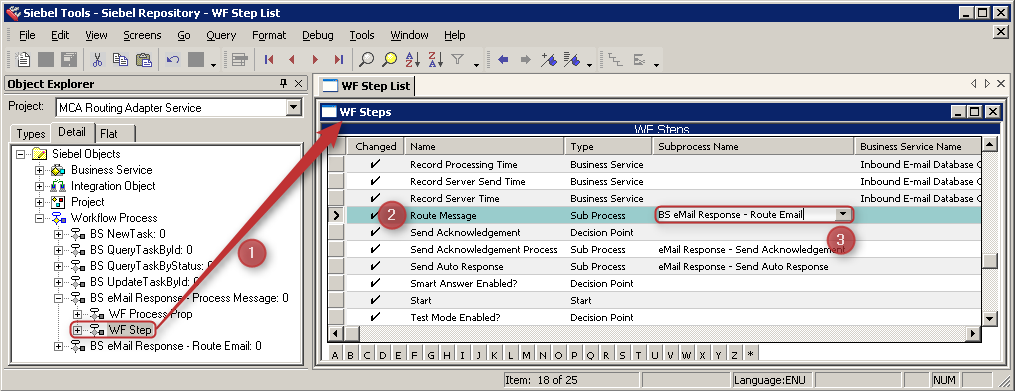The width and height of the screenshot is (1015, 391).
Task: Go to previous record arrow
Action: (292, 60)
